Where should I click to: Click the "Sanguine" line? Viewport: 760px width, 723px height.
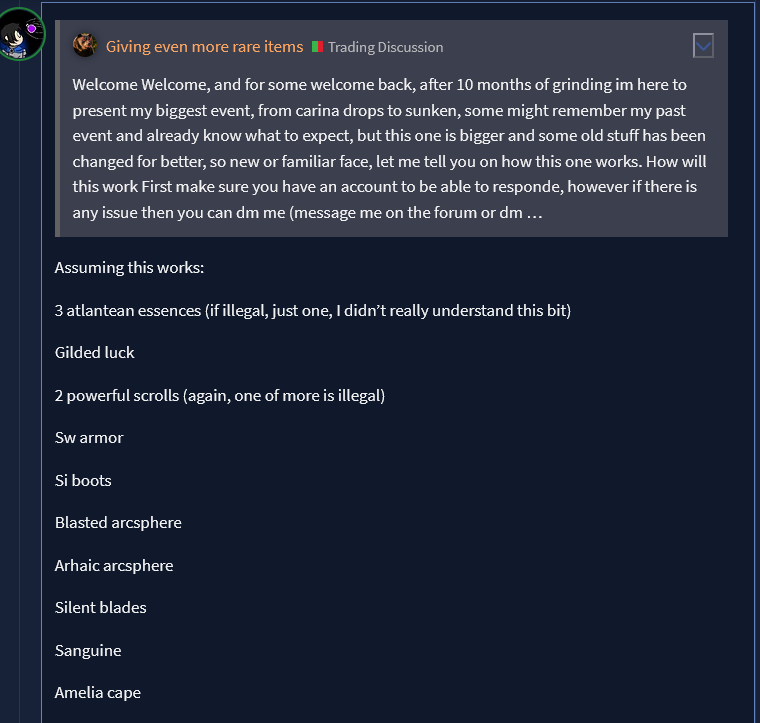[88, 650]
